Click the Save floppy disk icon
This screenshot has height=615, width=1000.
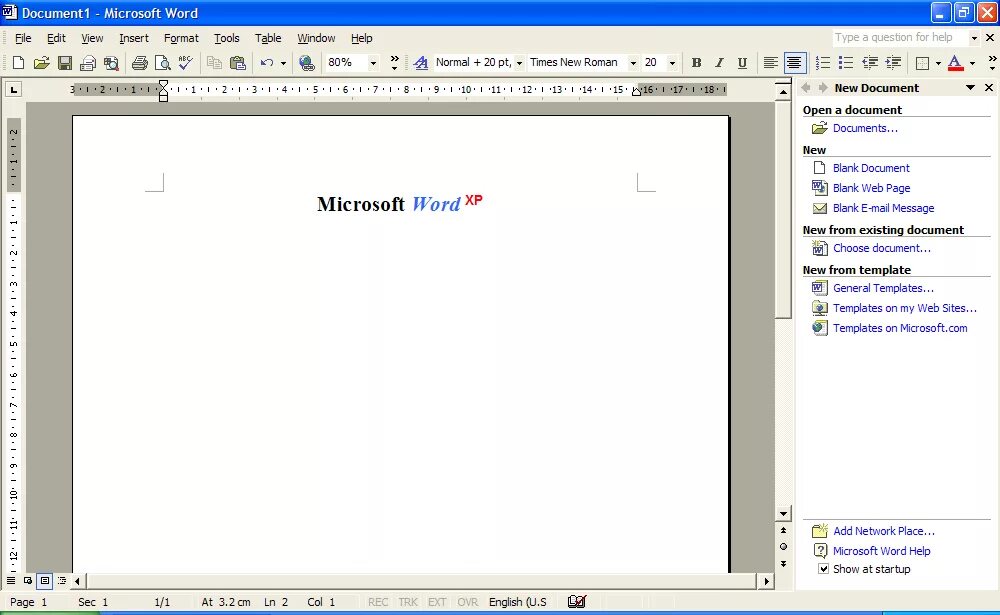(x=64, y=63)
